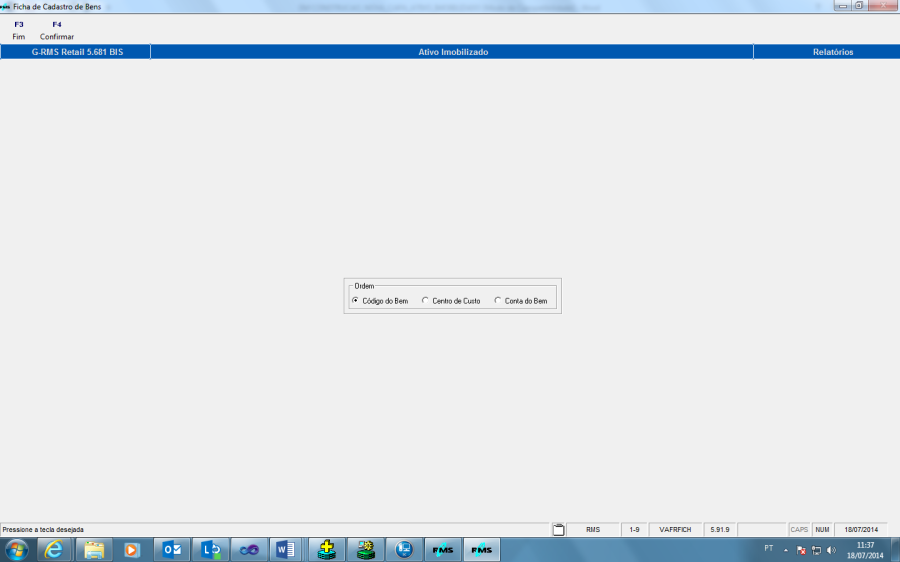Open Windows Explorer folder icon
The height and width of the screenshot is (562, 900).
(94, 550)
